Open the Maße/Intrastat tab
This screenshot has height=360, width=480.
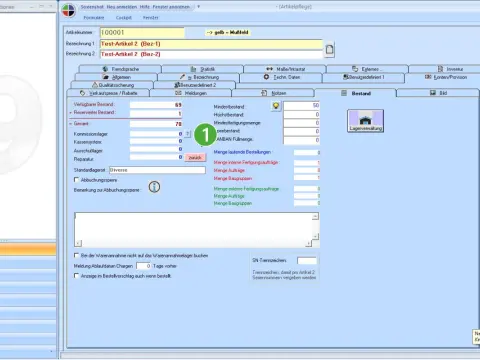point(285,69)
